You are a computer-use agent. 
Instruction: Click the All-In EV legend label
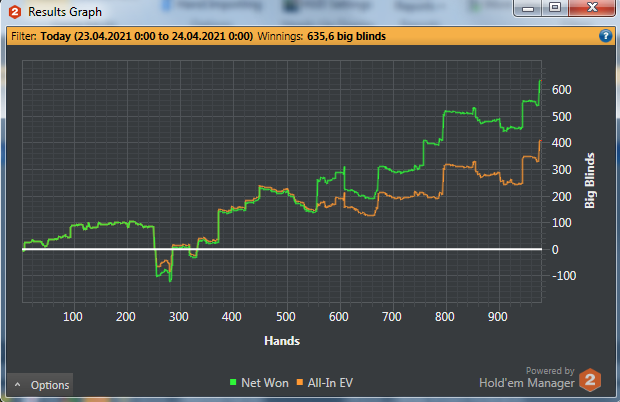click(x=330, y=383)
